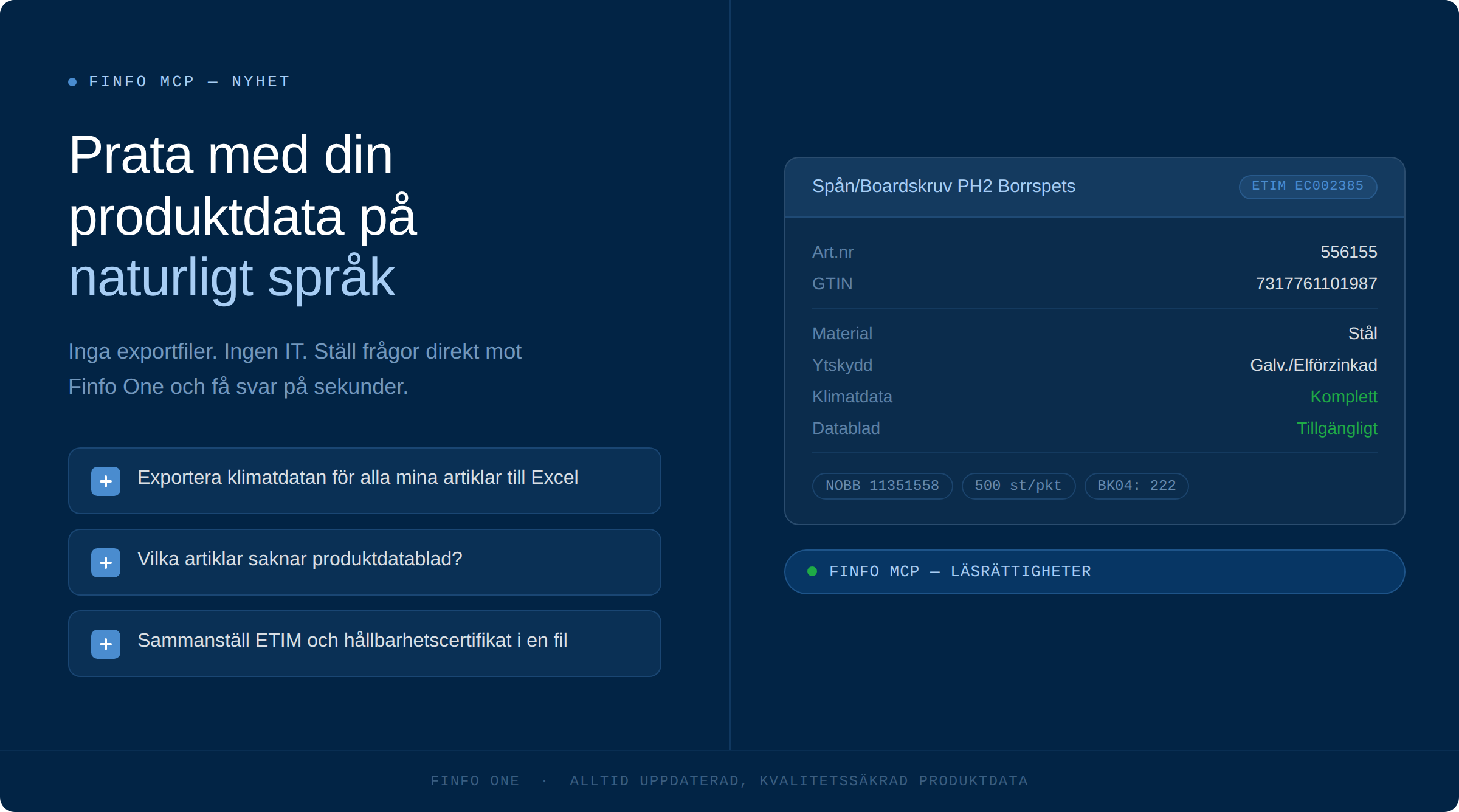
Task: Click the 'FINFO MCP — NYHET' label
Action: pyautogui.click(x=190, y=81)
